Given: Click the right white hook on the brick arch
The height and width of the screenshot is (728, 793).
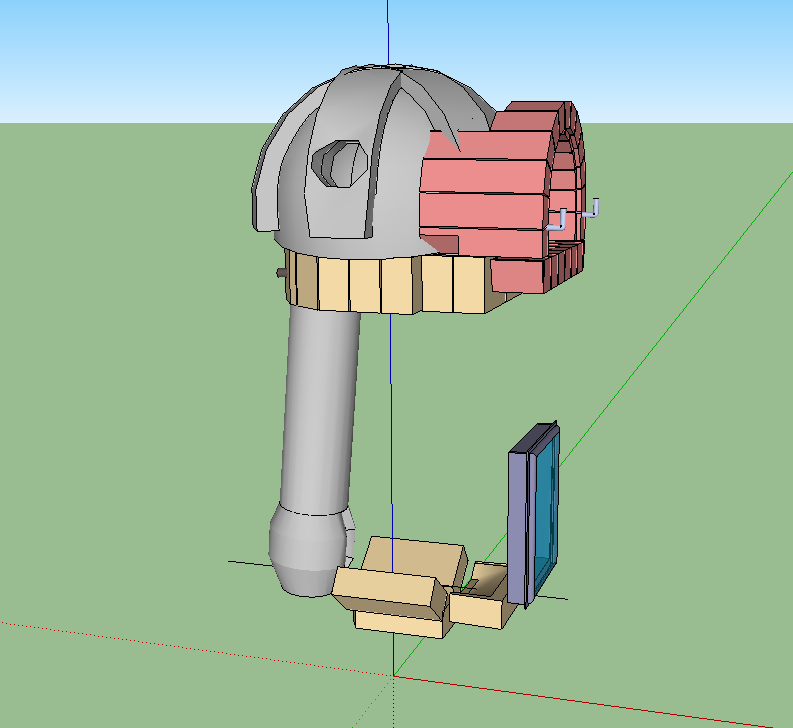Looking at the screenshot, I should 594,209.
